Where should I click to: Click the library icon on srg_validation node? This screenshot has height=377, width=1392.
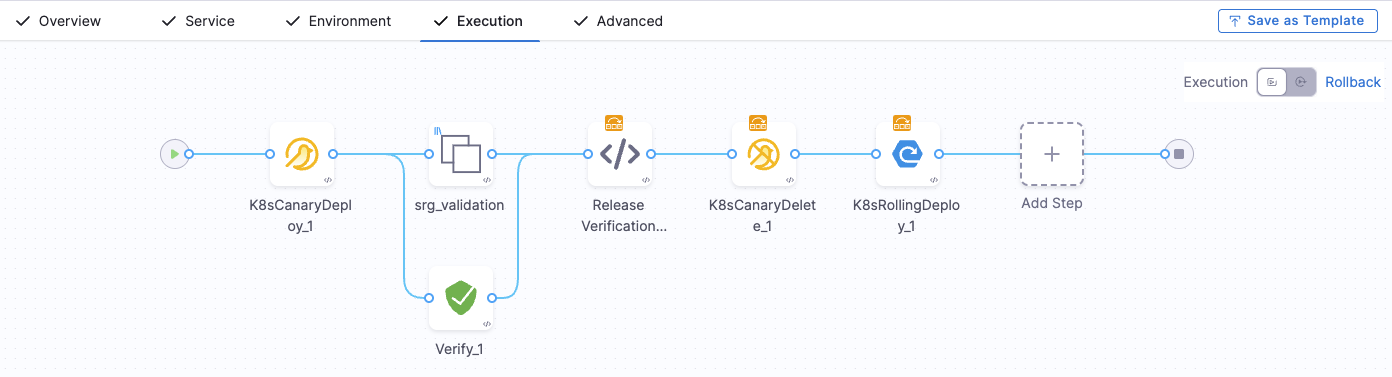click(x=437, y=130)
